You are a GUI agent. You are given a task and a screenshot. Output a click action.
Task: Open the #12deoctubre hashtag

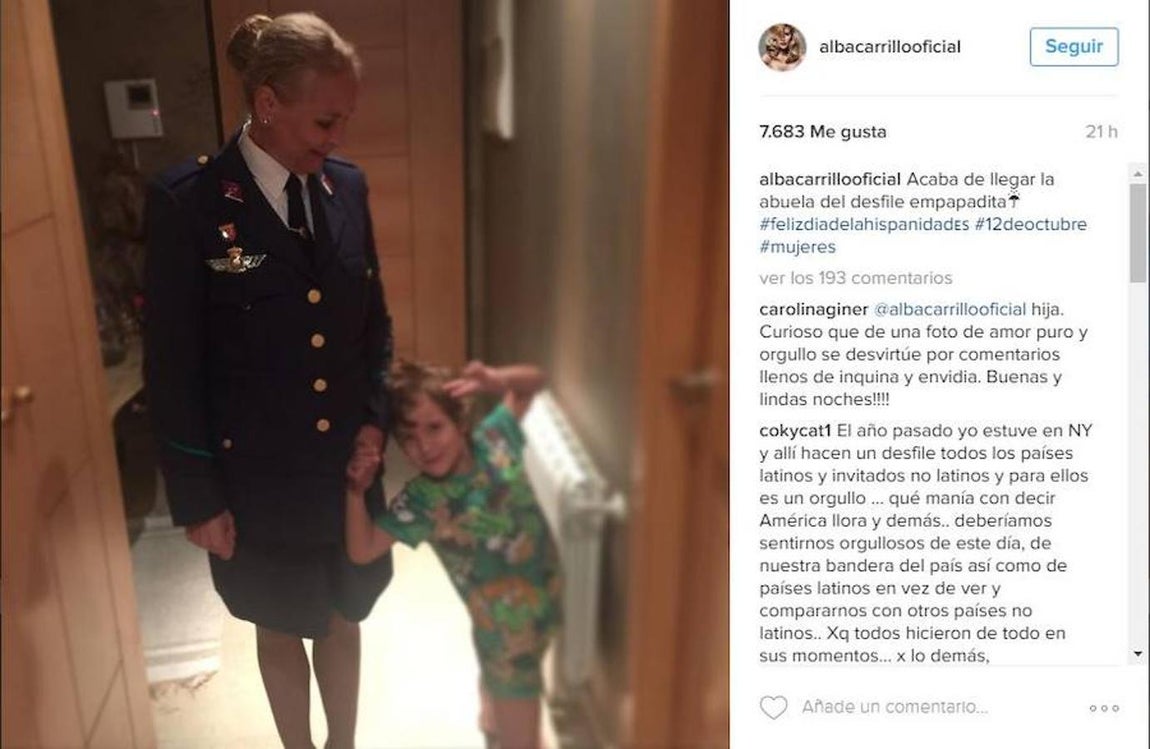(x=1030, y=224)
